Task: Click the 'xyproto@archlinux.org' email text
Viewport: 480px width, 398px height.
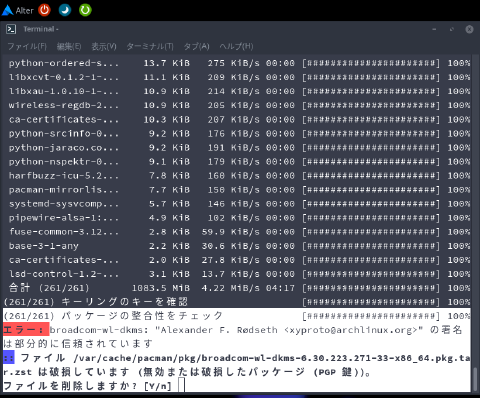Action: 353,330
